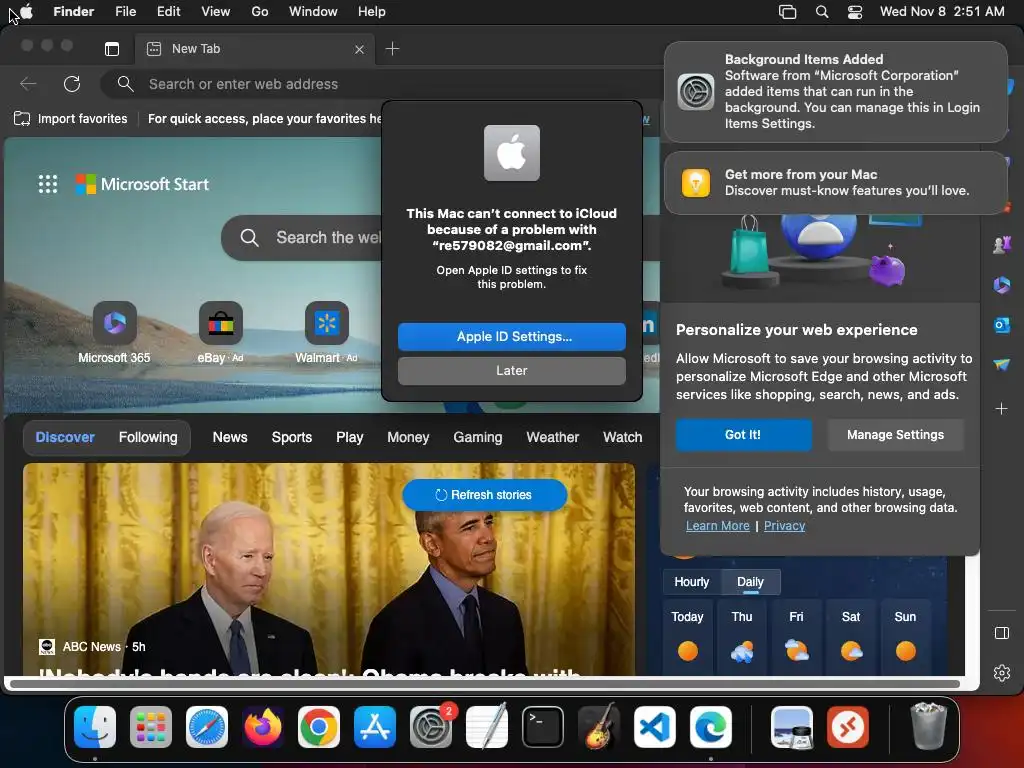The image size is (1024, 768).
Task: Add a sidebar app with plus icon
Action: (1002, 409)
